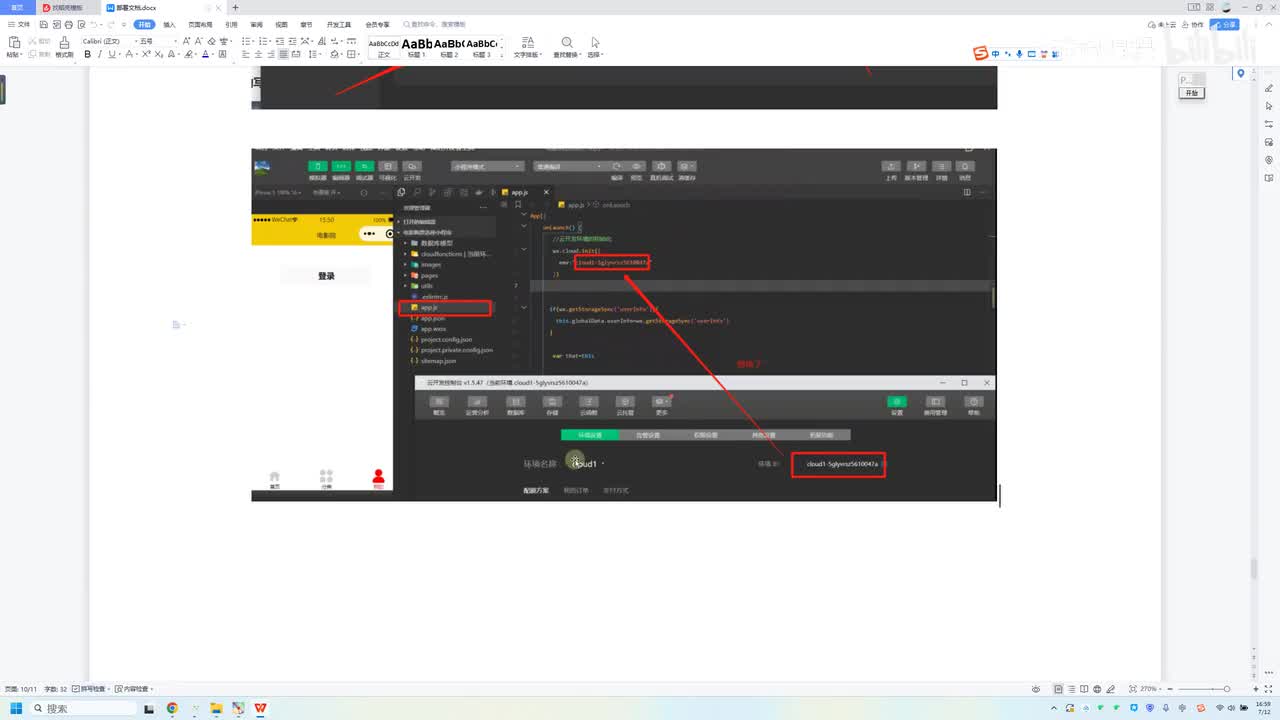
Task: Click the print icon in quick access toolbar
Action: (x=67, y=24)
